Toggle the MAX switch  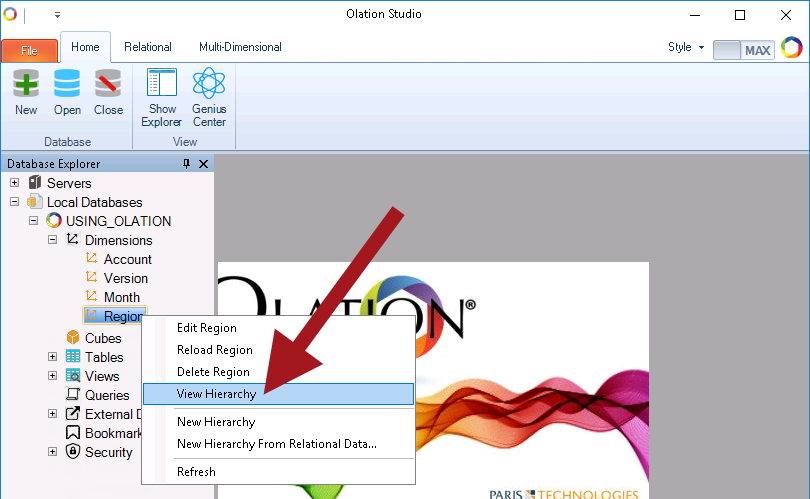[x=743, y=49]
